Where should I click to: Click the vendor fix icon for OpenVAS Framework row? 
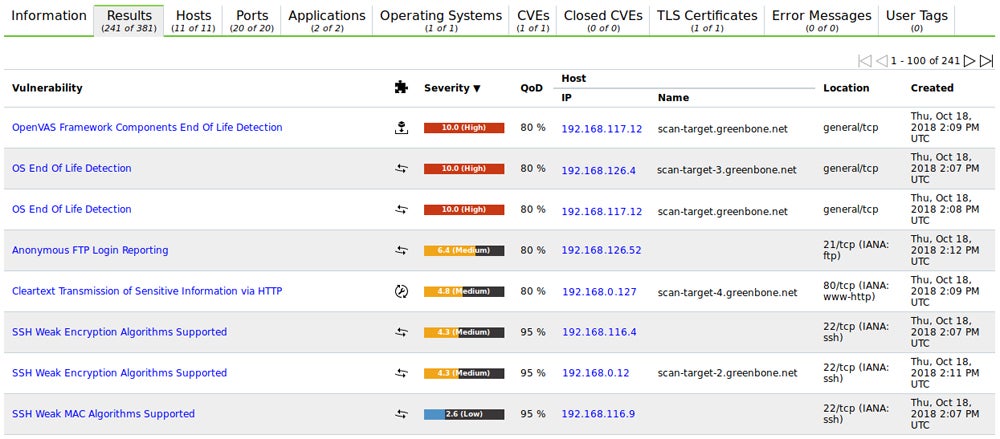tap(401, 128)
